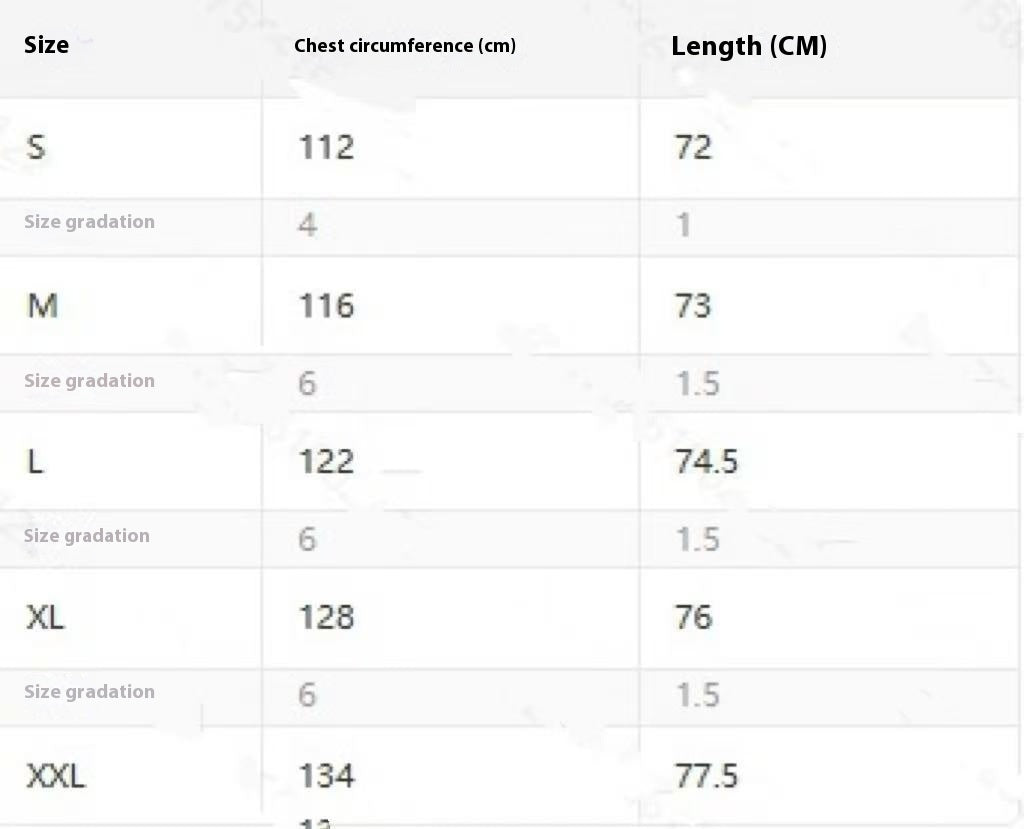Click chest value 128 for size XL
The height and width of the screenshot is (829, 1024).
click(x=326, y=617)
